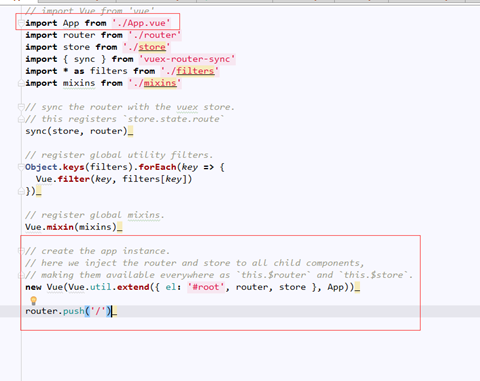This screenshot has height=381, width=480.
Task: Click the 'filter' method in Vue.filter
Action: tap(74, 179)
